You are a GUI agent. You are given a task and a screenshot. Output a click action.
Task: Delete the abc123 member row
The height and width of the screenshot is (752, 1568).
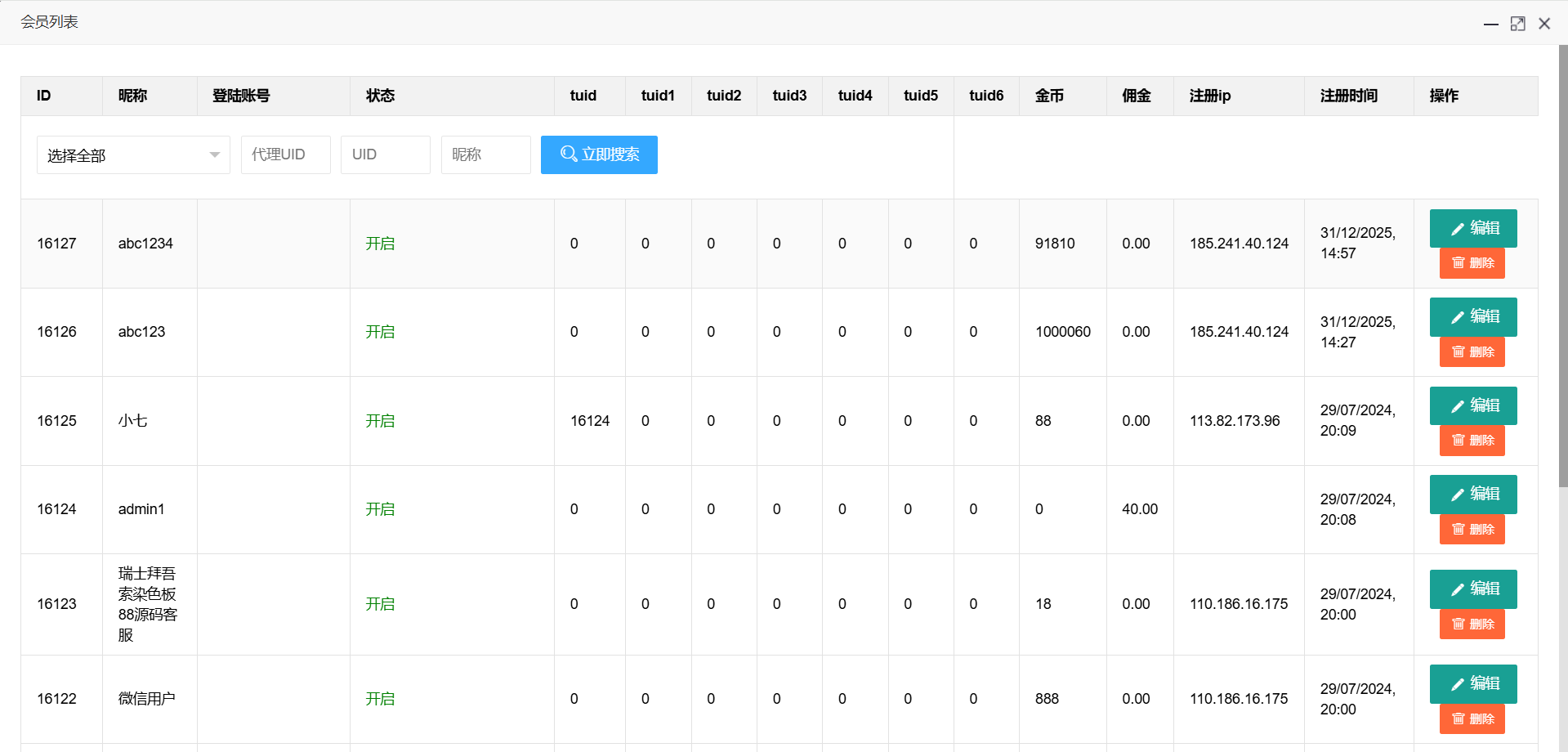(1472, 352)
